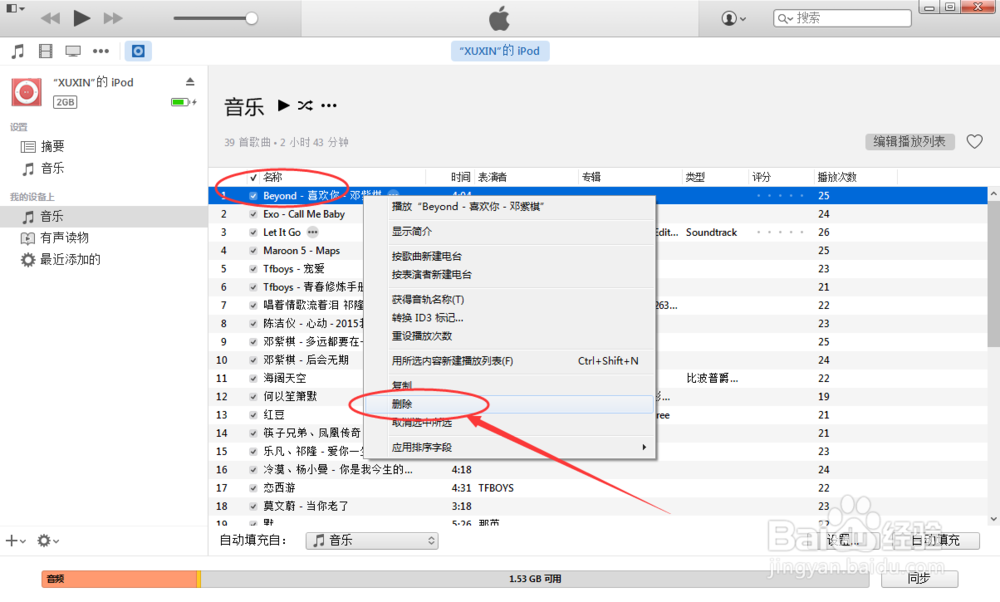Viewport: 1000px width, 602px height.
Task: Click the rating dots for Beyond row
Action: (779, 196)
